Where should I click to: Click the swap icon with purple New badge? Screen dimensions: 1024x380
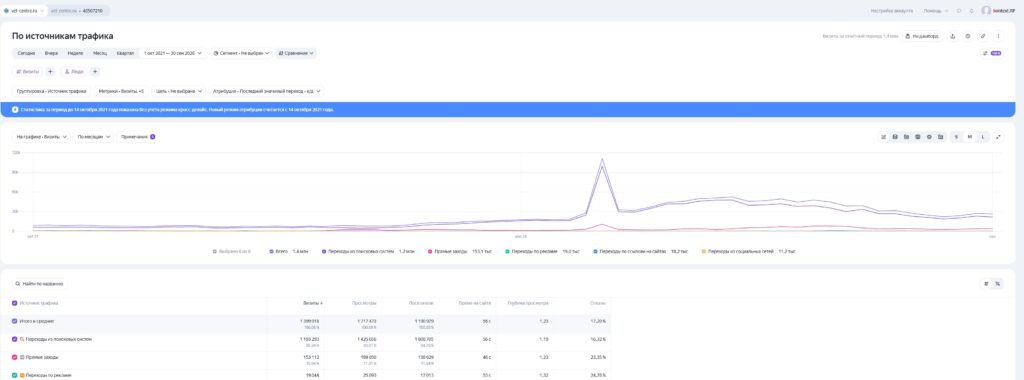992,54
